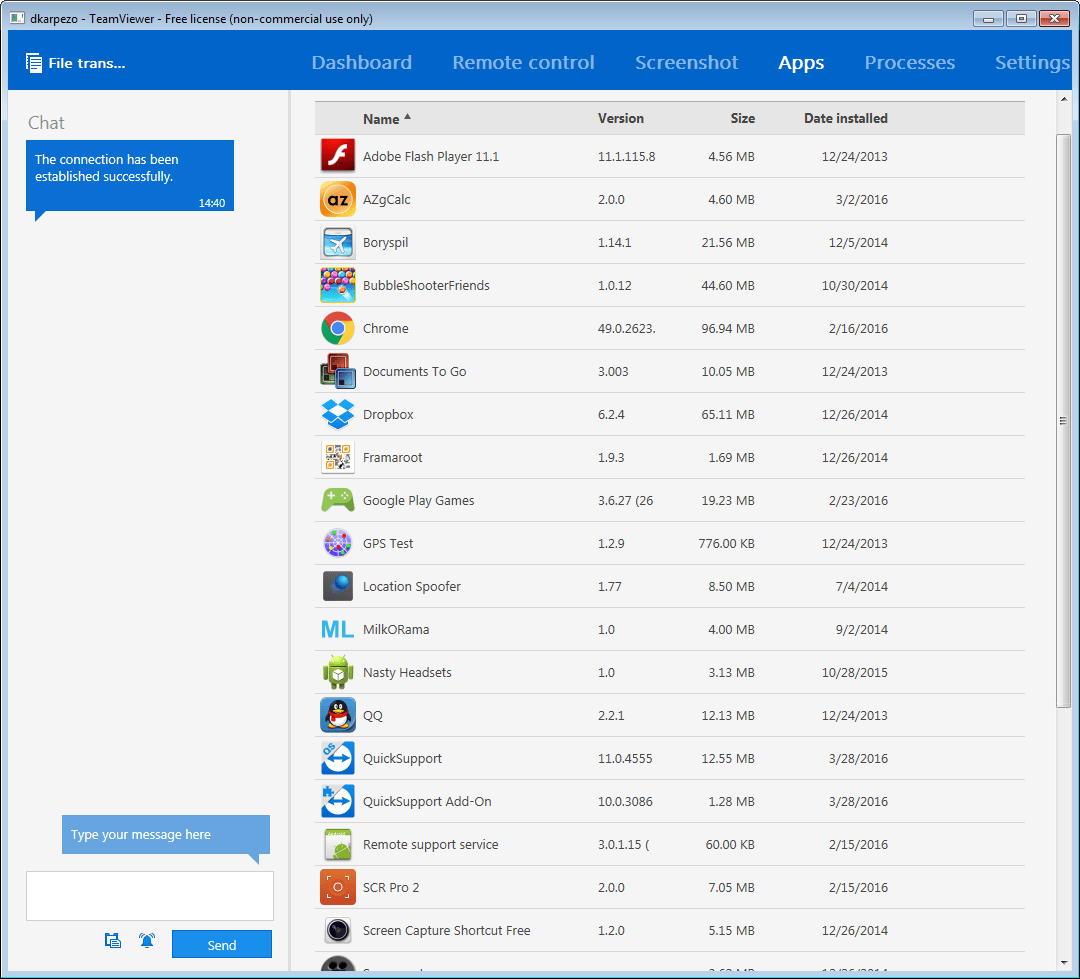Click the Google Play Games name text
Viewport: 1080px width, 979px height.
[418, 500]
